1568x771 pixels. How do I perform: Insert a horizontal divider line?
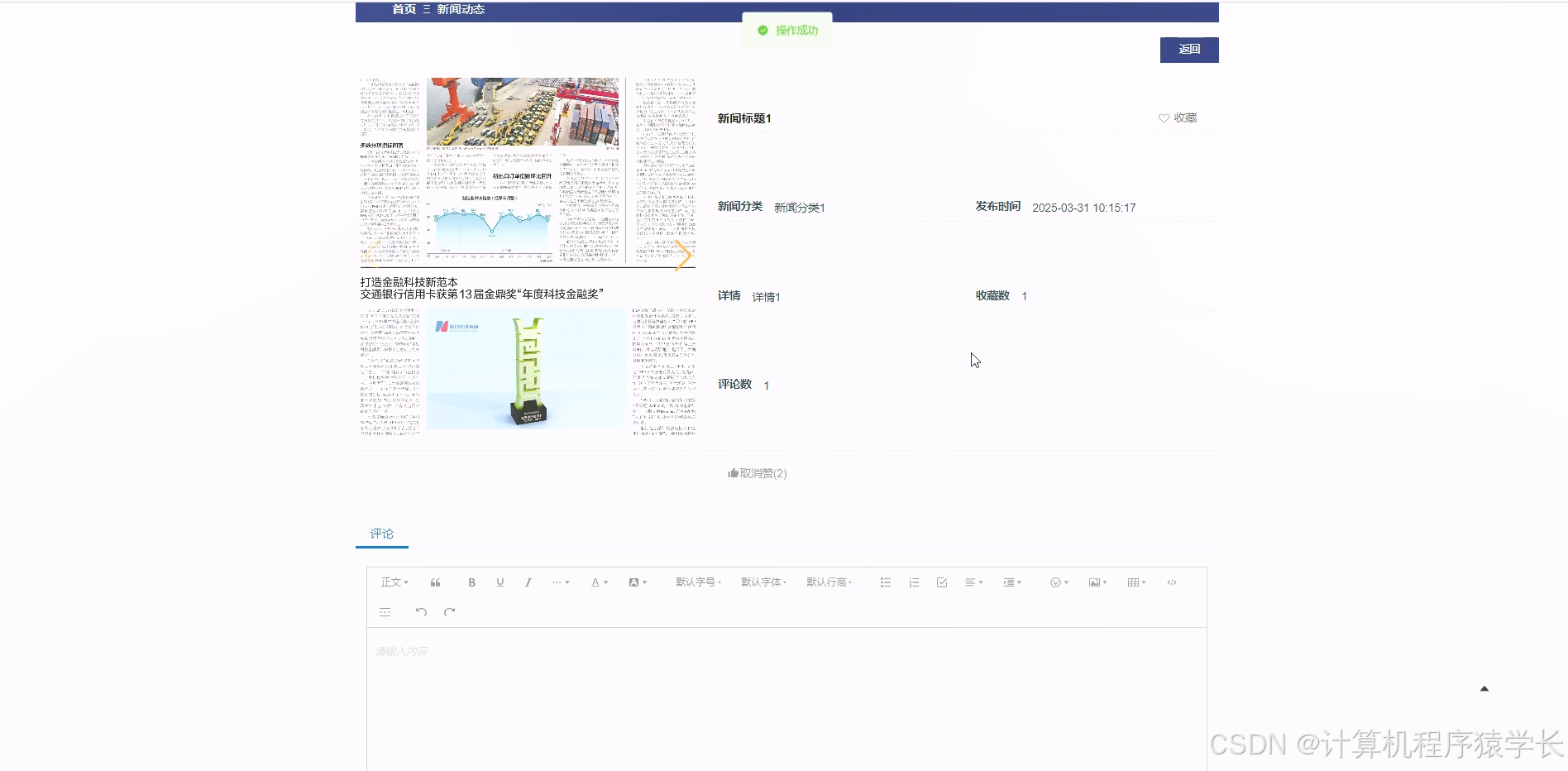pyautogui.click(x=385, y=611)
